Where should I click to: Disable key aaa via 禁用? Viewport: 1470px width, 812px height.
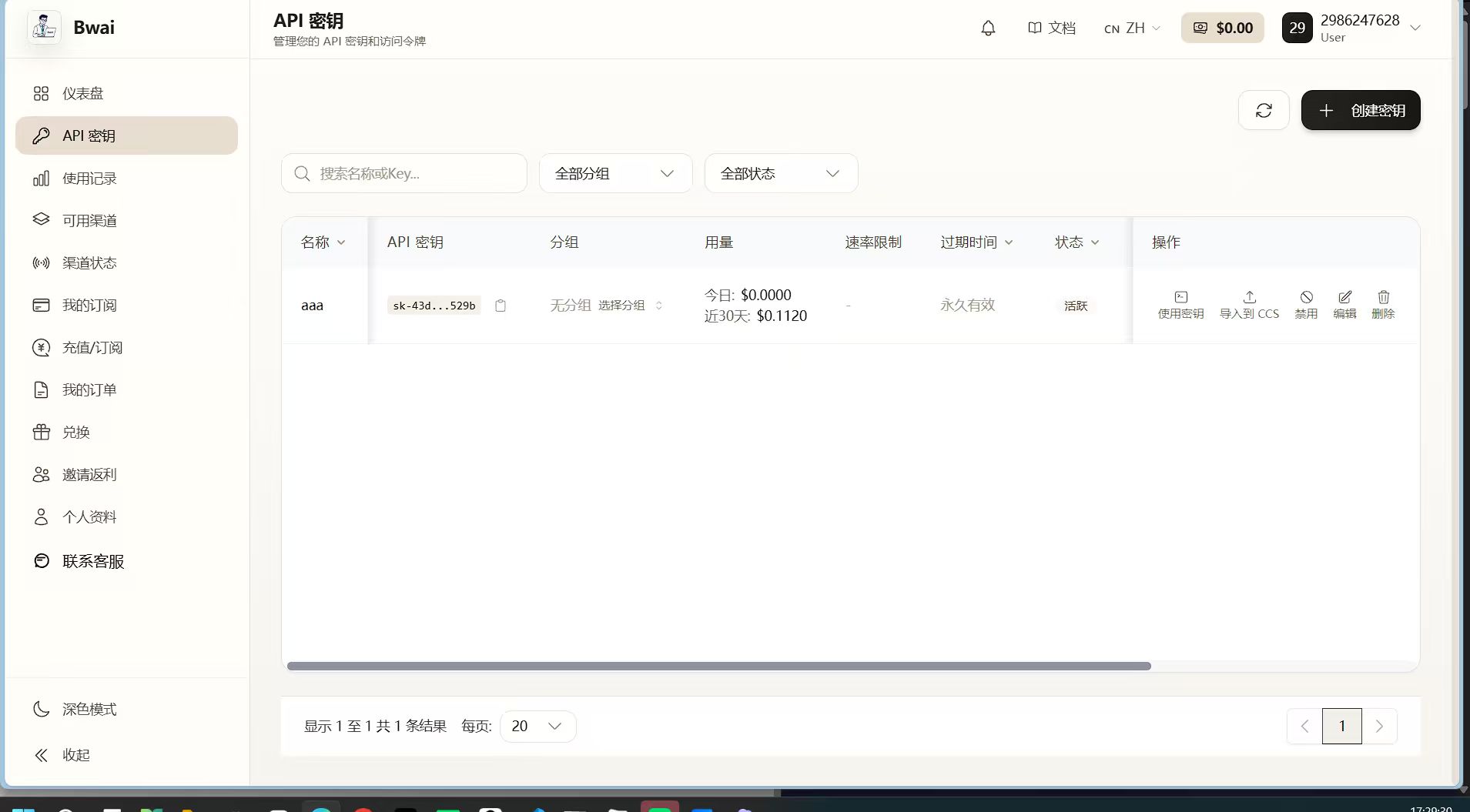[x=1306, y=306]
